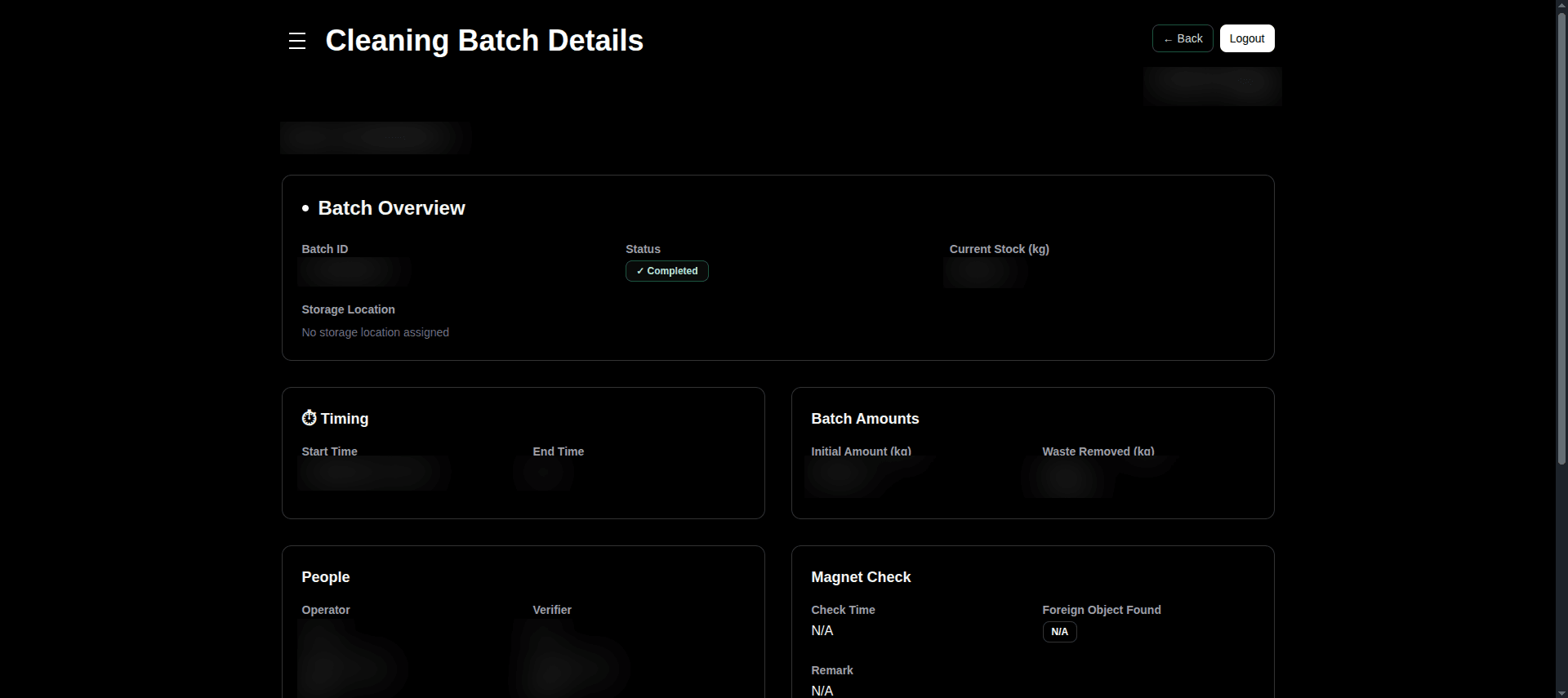Click the Verifier label
The height and width of the screenshot is (698, 1568).
pos(551,610)
